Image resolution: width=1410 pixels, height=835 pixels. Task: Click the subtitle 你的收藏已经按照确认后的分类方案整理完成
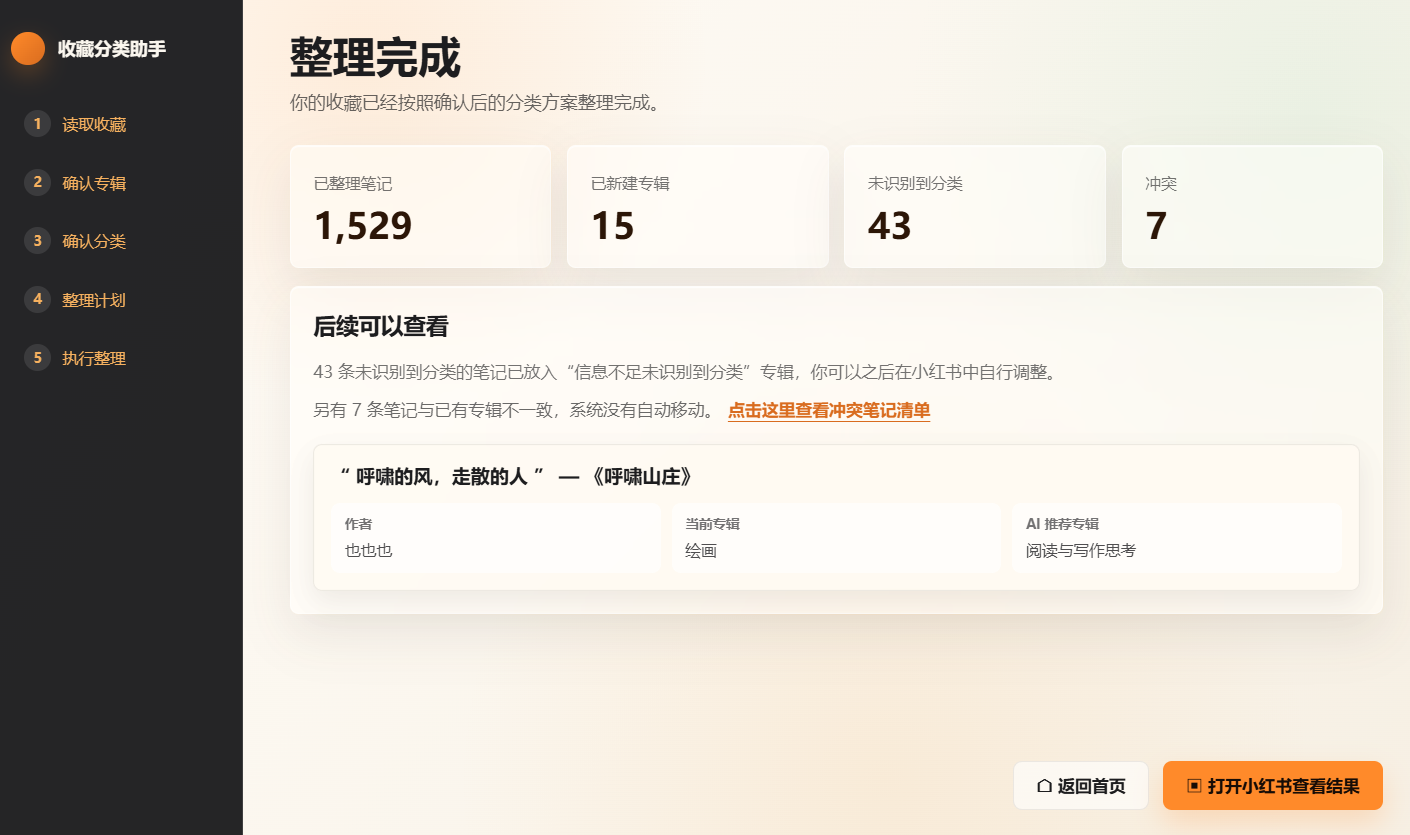pos(475,103)
